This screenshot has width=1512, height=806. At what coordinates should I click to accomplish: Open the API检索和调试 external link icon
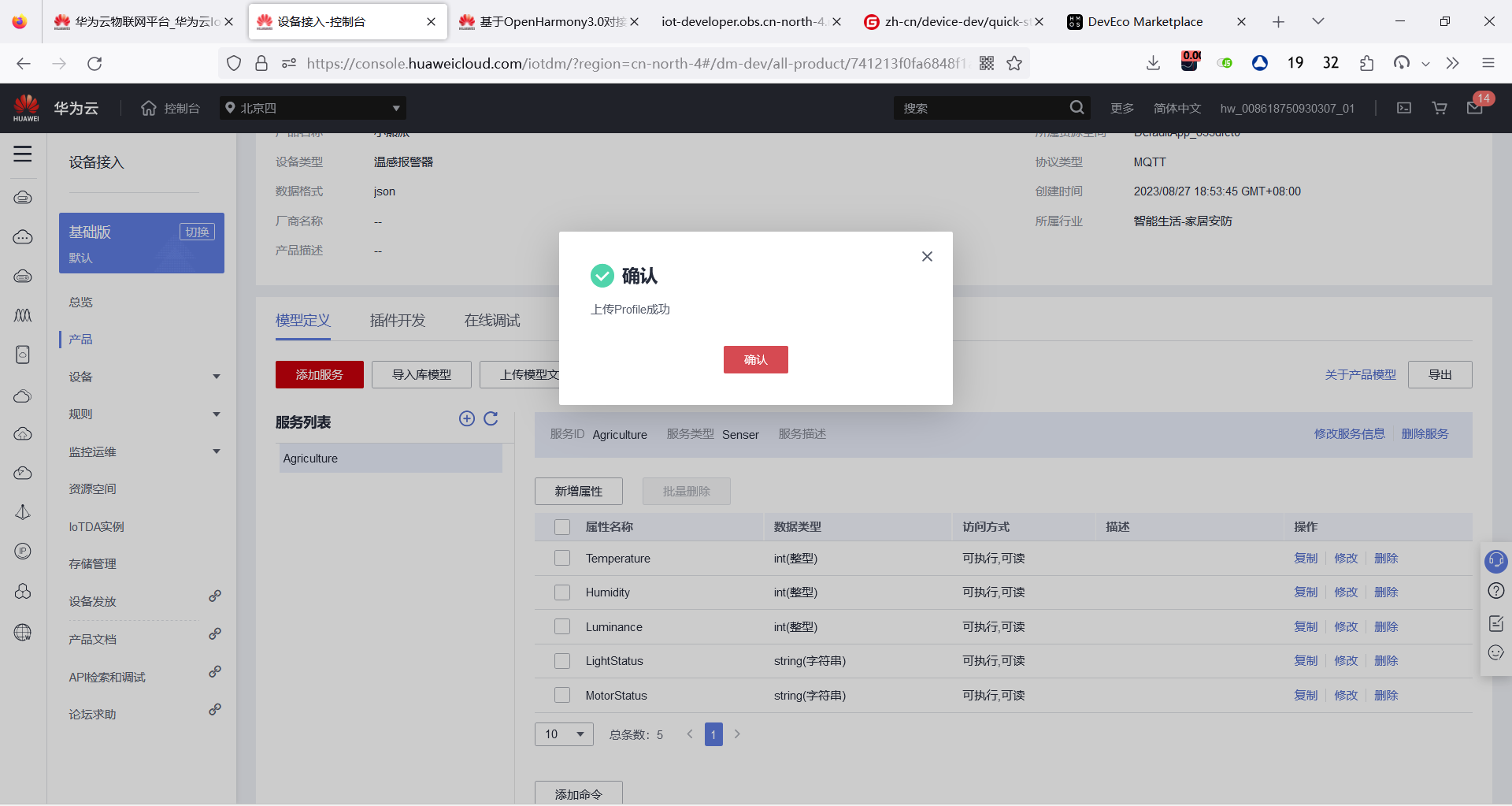coord(215,672)
